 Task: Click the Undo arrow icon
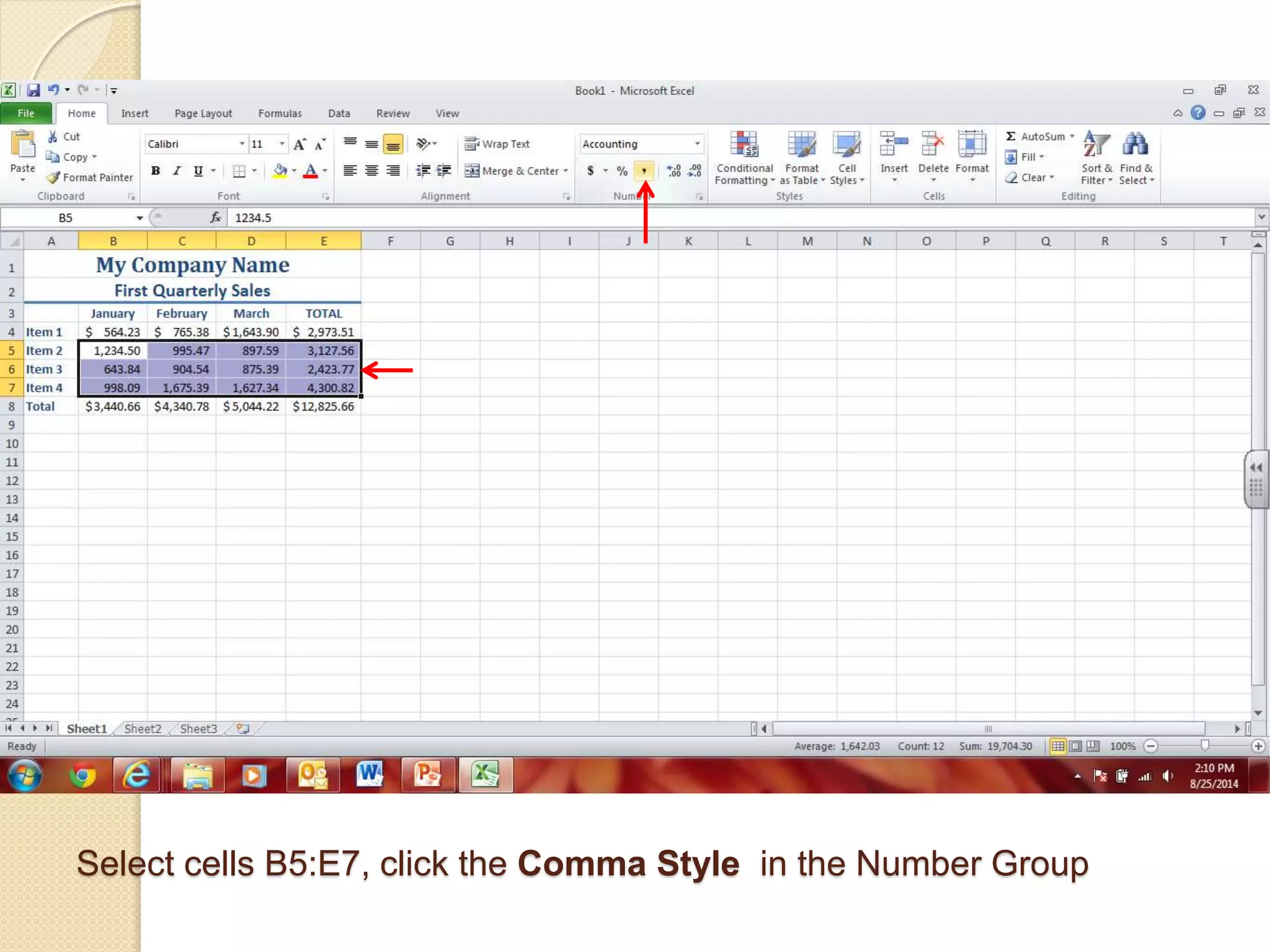(x=54, y=90)
